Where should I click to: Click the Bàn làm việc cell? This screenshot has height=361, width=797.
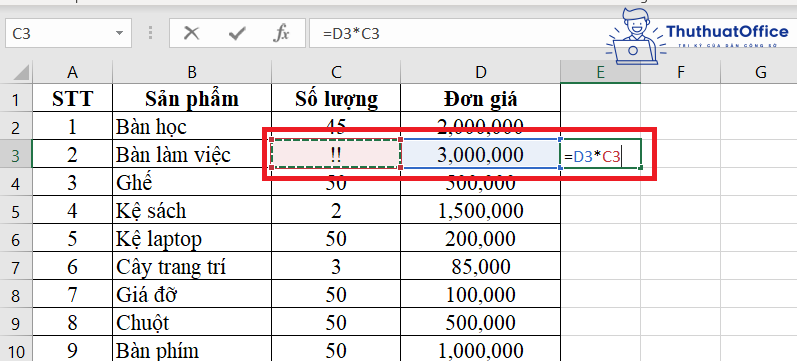192,154
